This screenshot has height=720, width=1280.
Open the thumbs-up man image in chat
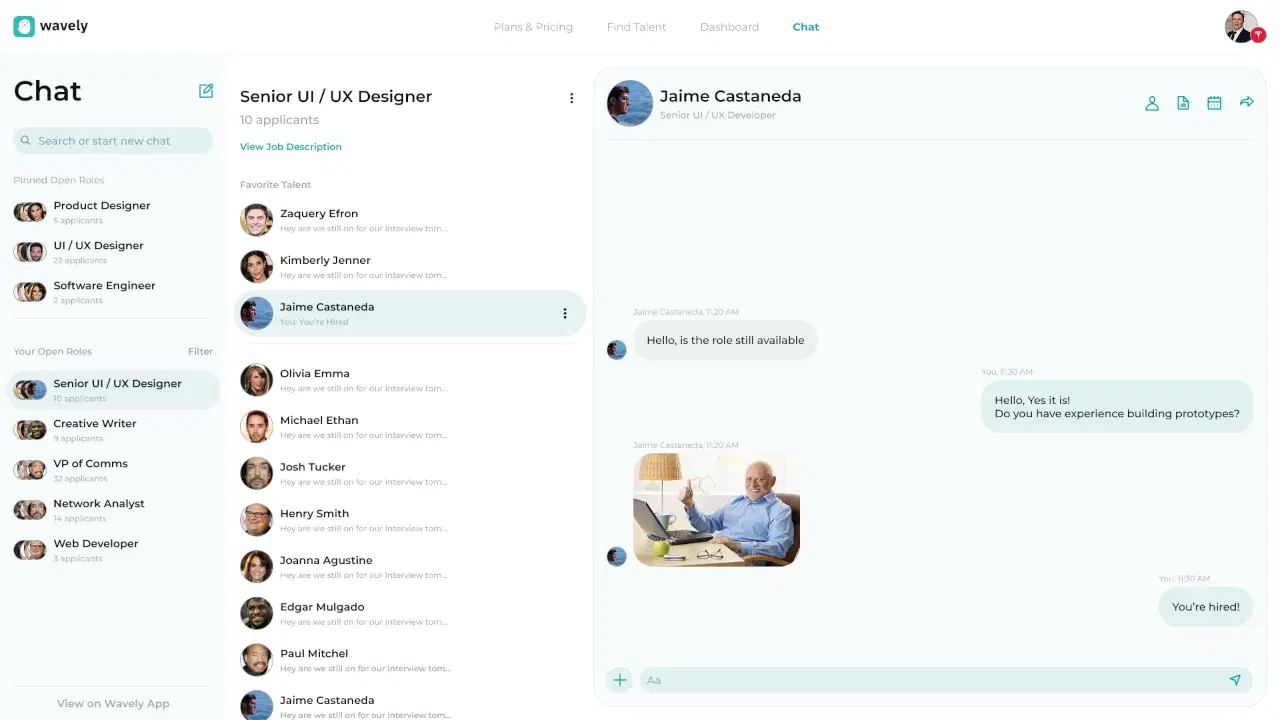(716, 510)
